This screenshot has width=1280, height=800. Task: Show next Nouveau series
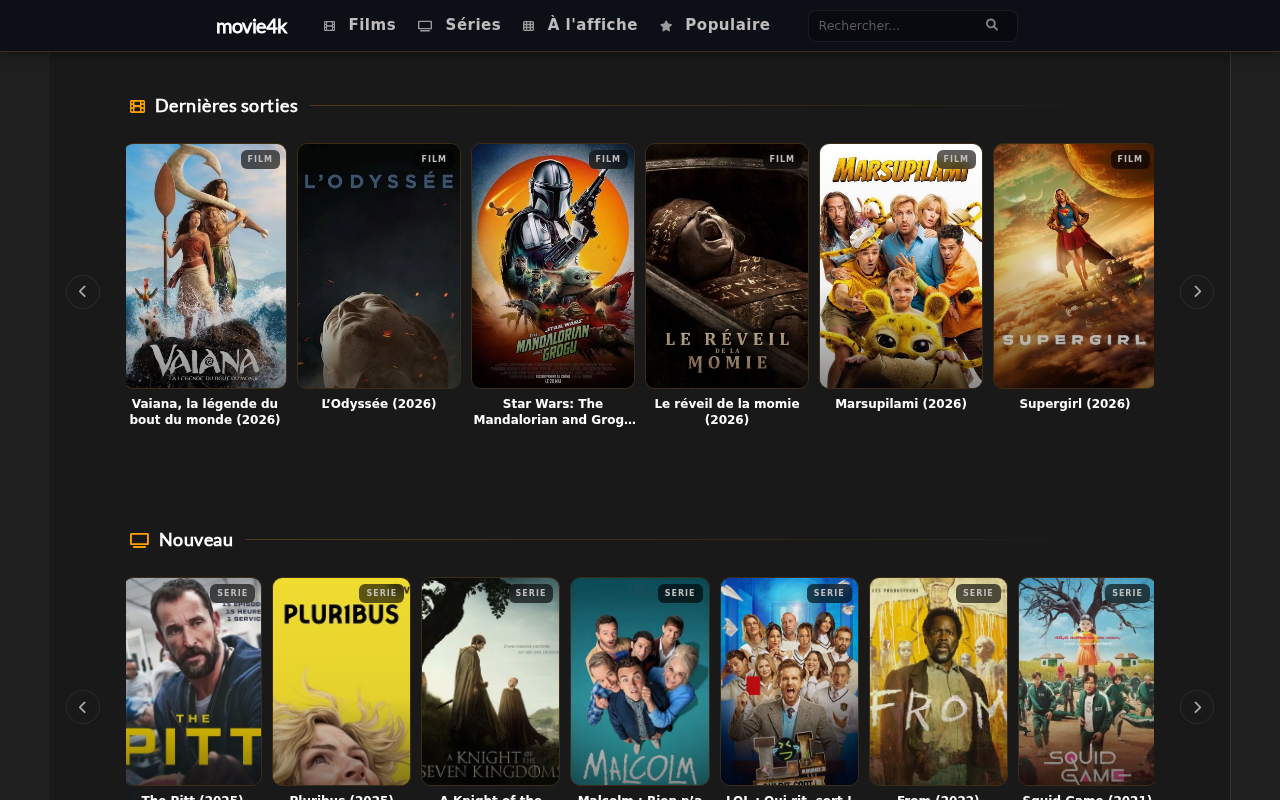(x=1197, y=707)
